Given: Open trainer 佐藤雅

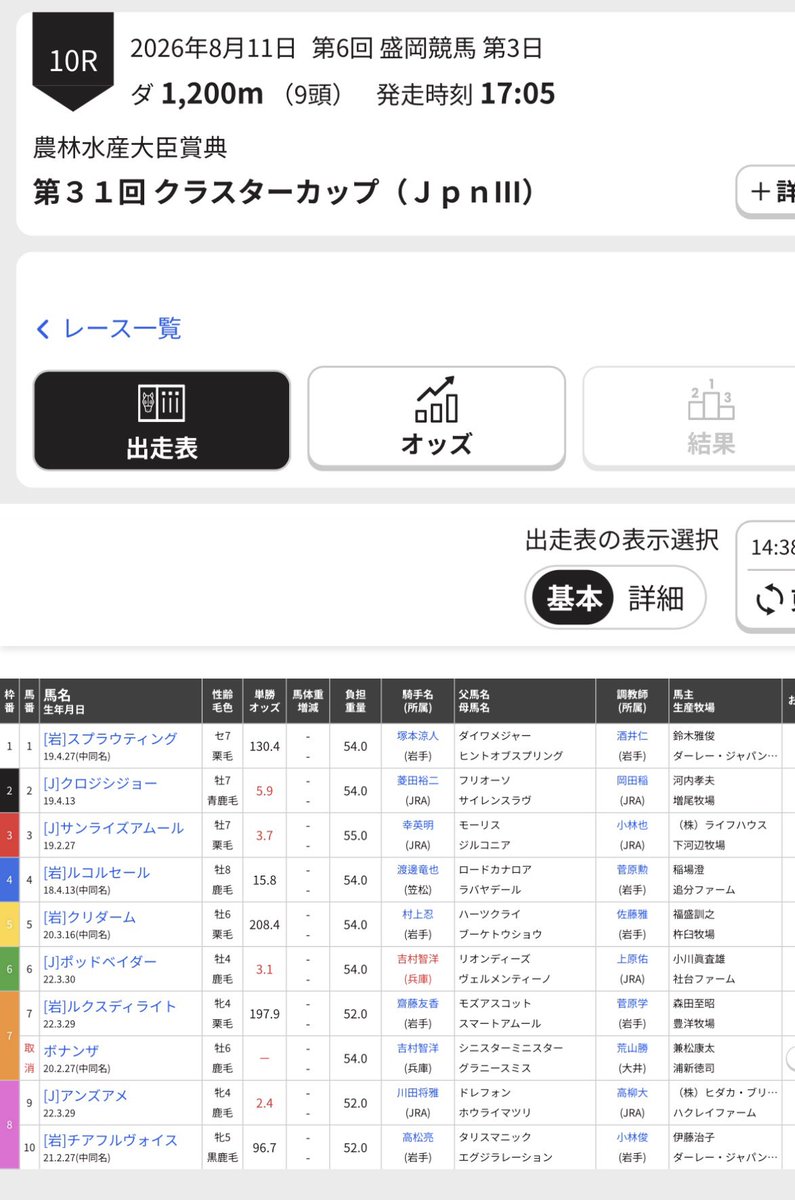Looking at the screenshot, I should coord(632,915).
